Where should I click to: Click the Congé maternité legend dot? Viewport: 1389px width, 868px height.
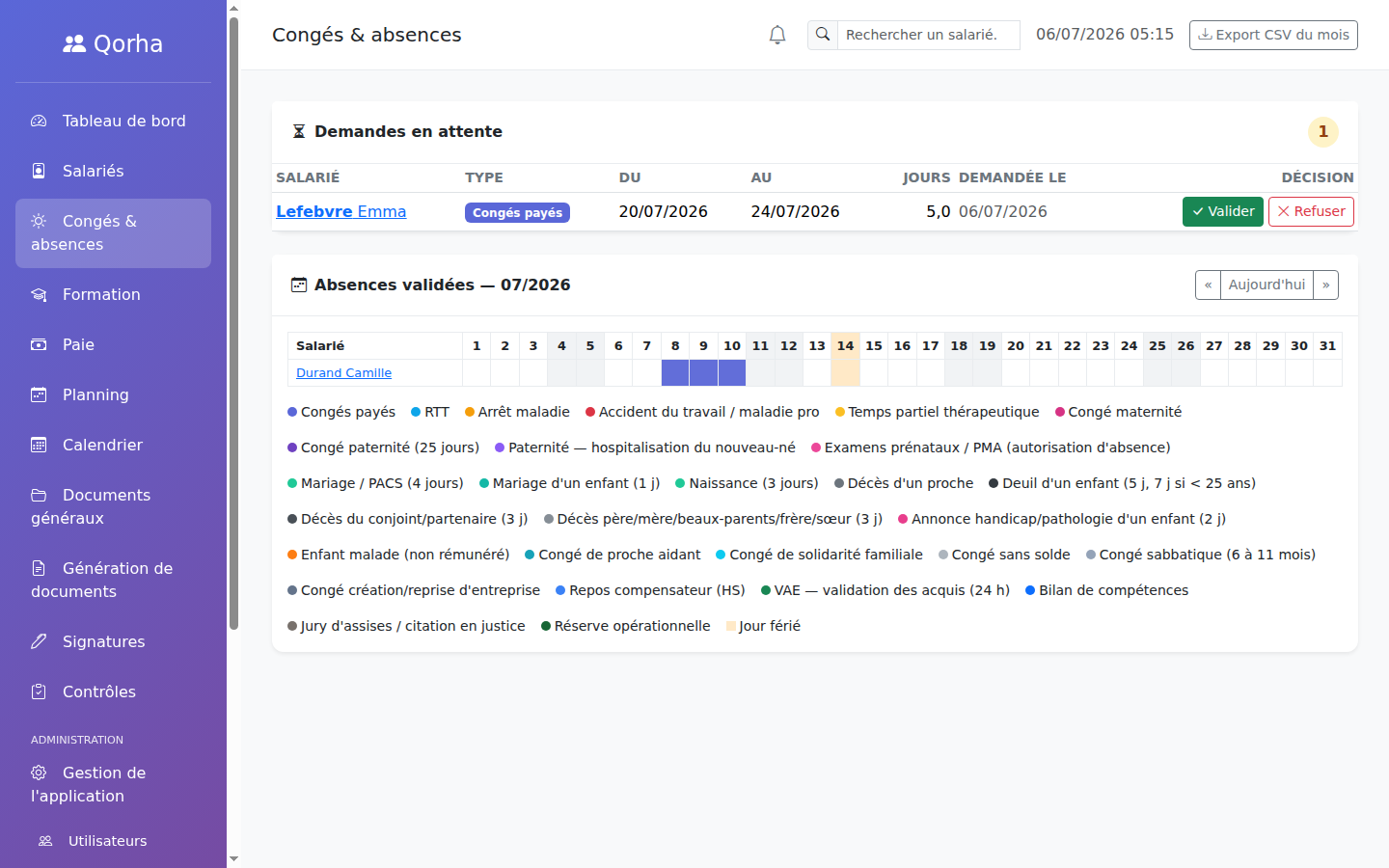coord(1060,412)
